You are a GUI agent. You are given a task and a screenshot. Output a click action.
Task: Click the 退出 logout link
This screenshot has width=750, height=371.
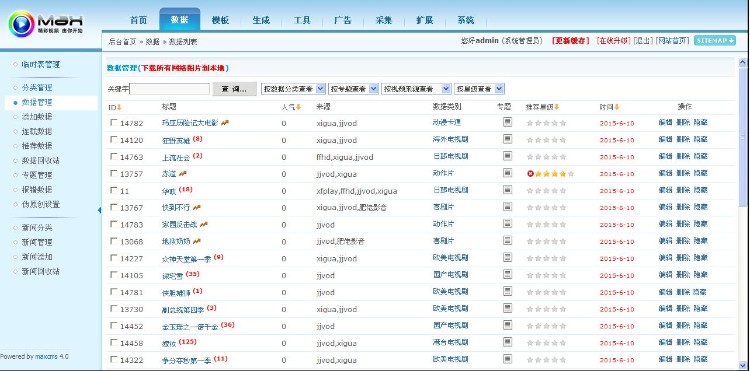pyautogui.click(x=643, y=41)
